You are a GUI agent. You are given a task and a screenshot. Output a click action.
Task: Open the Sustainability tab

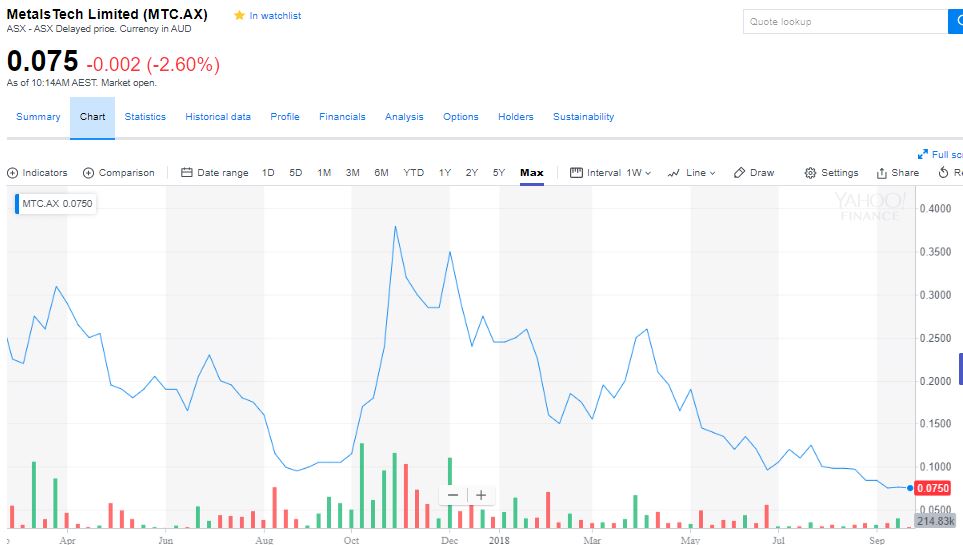point(583,117)
